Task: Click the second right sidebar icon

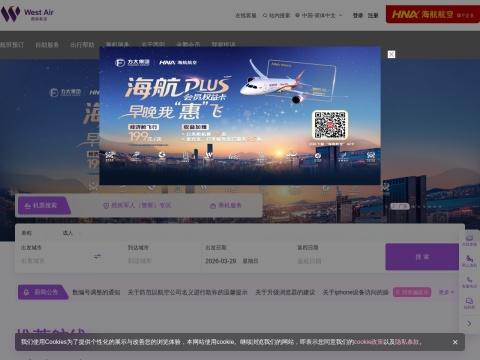Action: (469, 261)
